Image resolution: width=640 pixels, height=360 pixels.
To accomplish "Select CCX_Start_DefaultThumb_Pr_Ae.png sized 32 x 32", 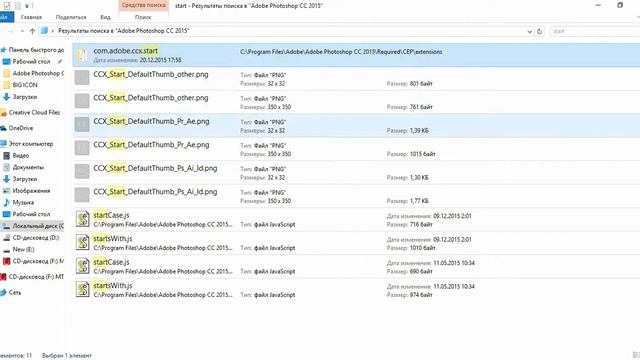I will pos(356,125).
